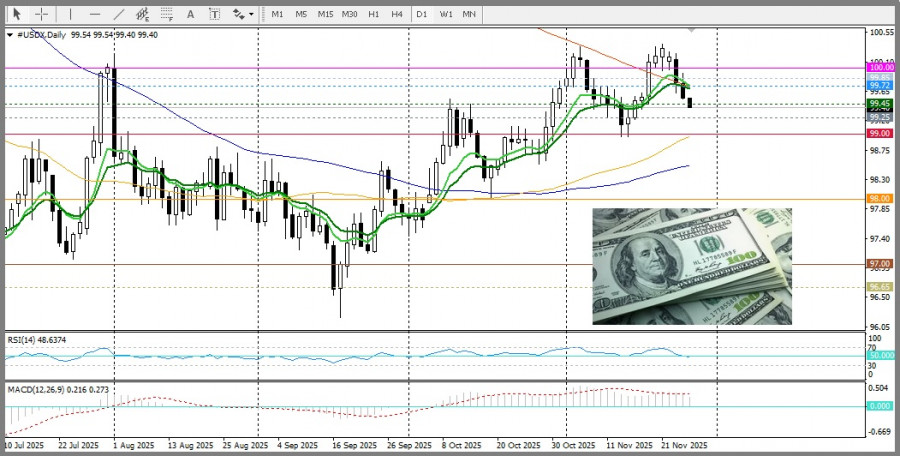Select the Fibonacci retracement tool

(167, 14)
